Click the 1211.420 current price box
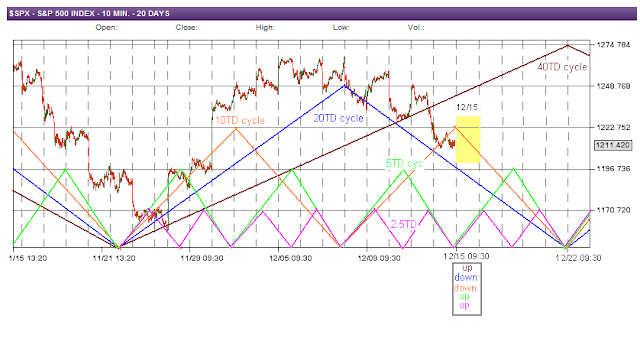Screen dimensions: 640x364 coord(613,145)
